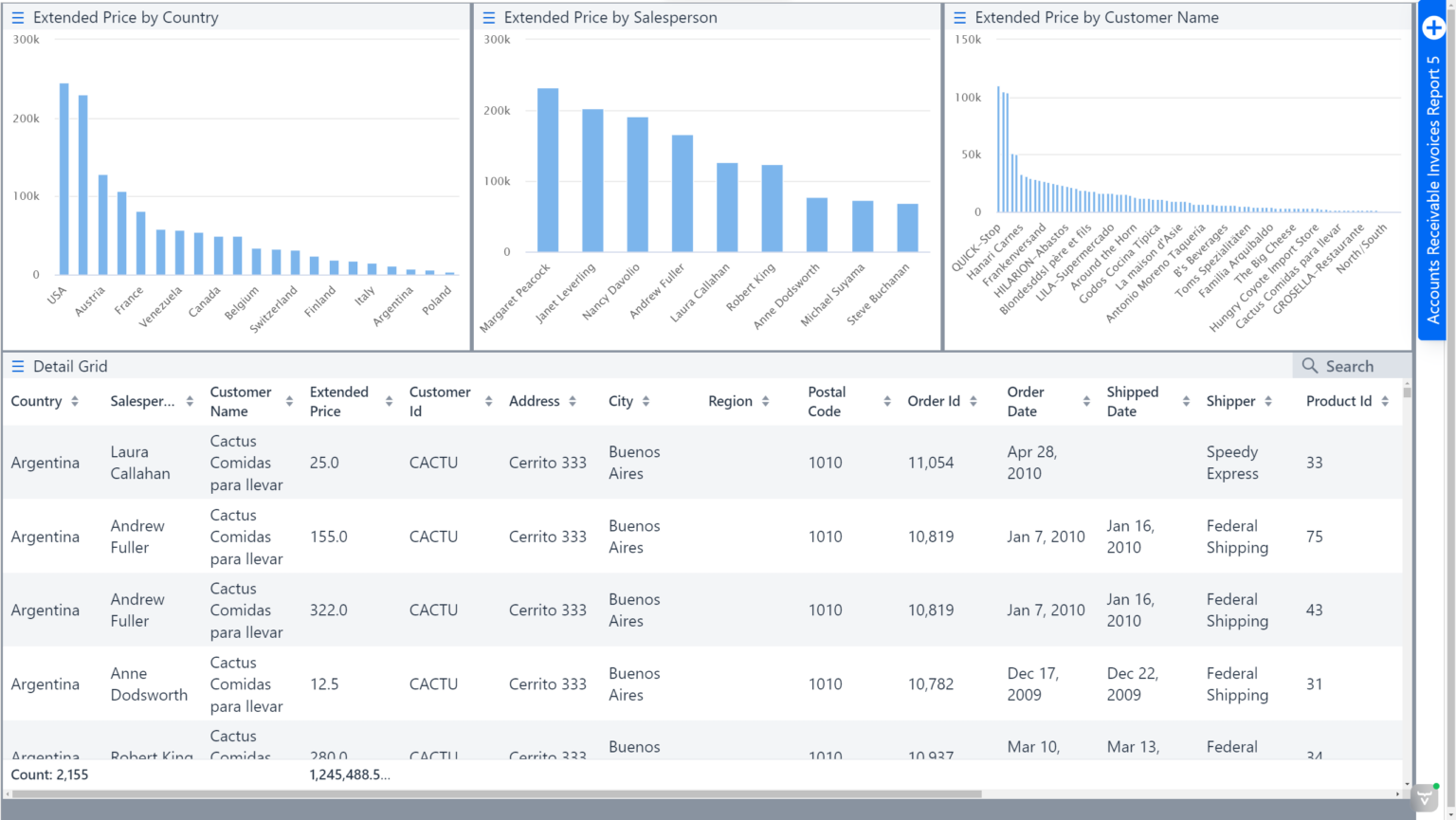Sort the grid by Shipper column
The height and width of the screenshot is (820, 1456).
pyautogui.click(x=1268, y=402)
